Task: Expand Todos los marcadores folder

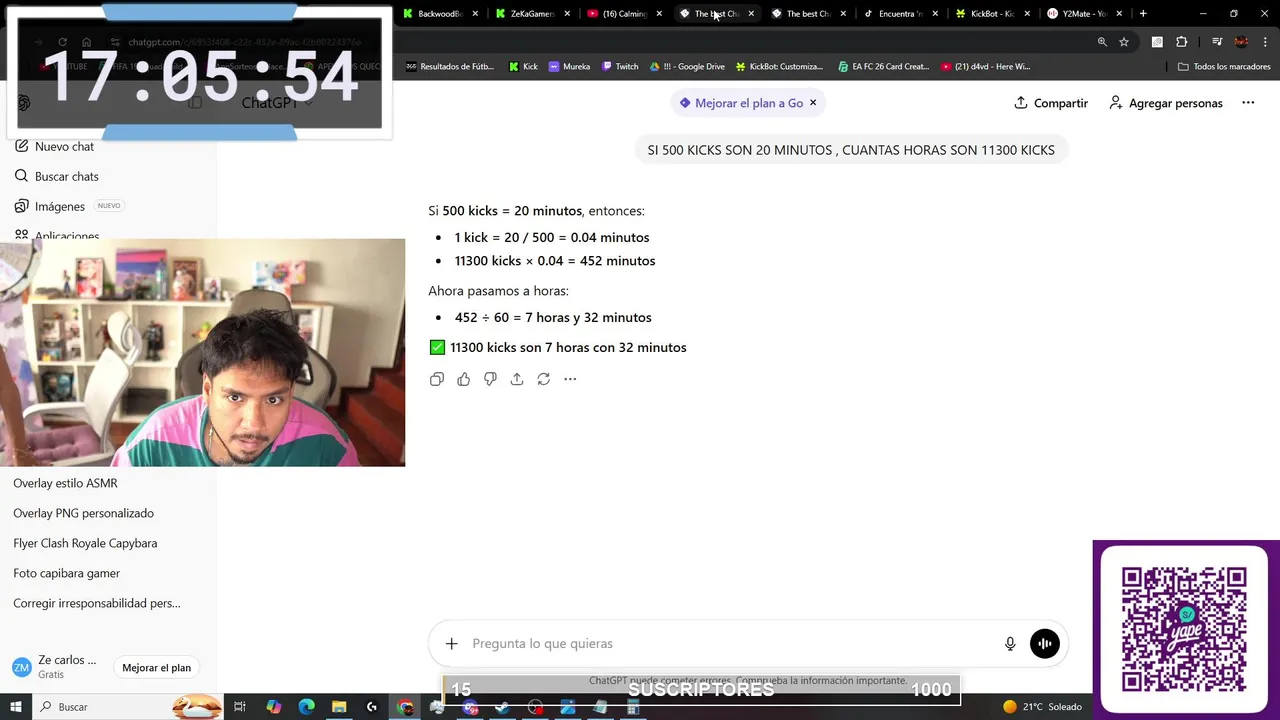Action: (1224, 67)
